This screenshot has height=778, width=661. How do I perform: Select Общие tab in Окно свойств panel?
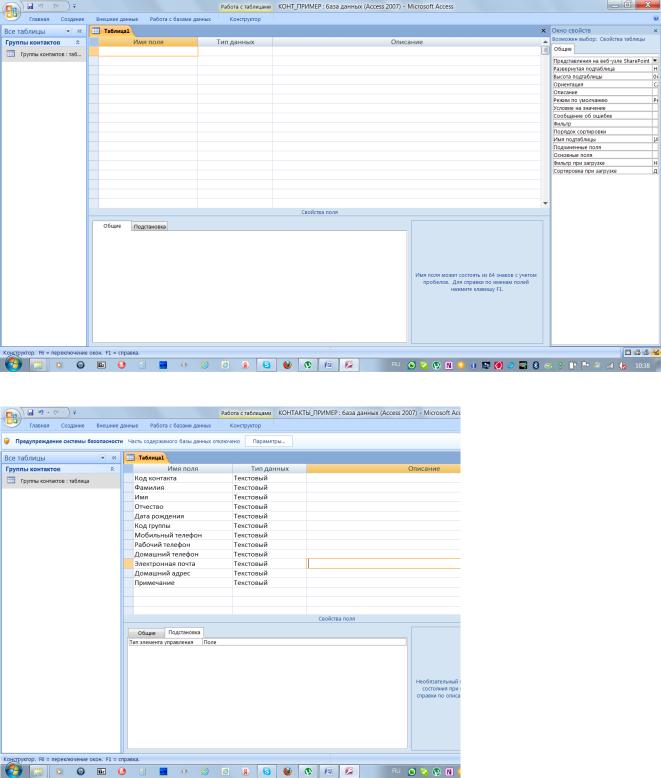[563, 49]
